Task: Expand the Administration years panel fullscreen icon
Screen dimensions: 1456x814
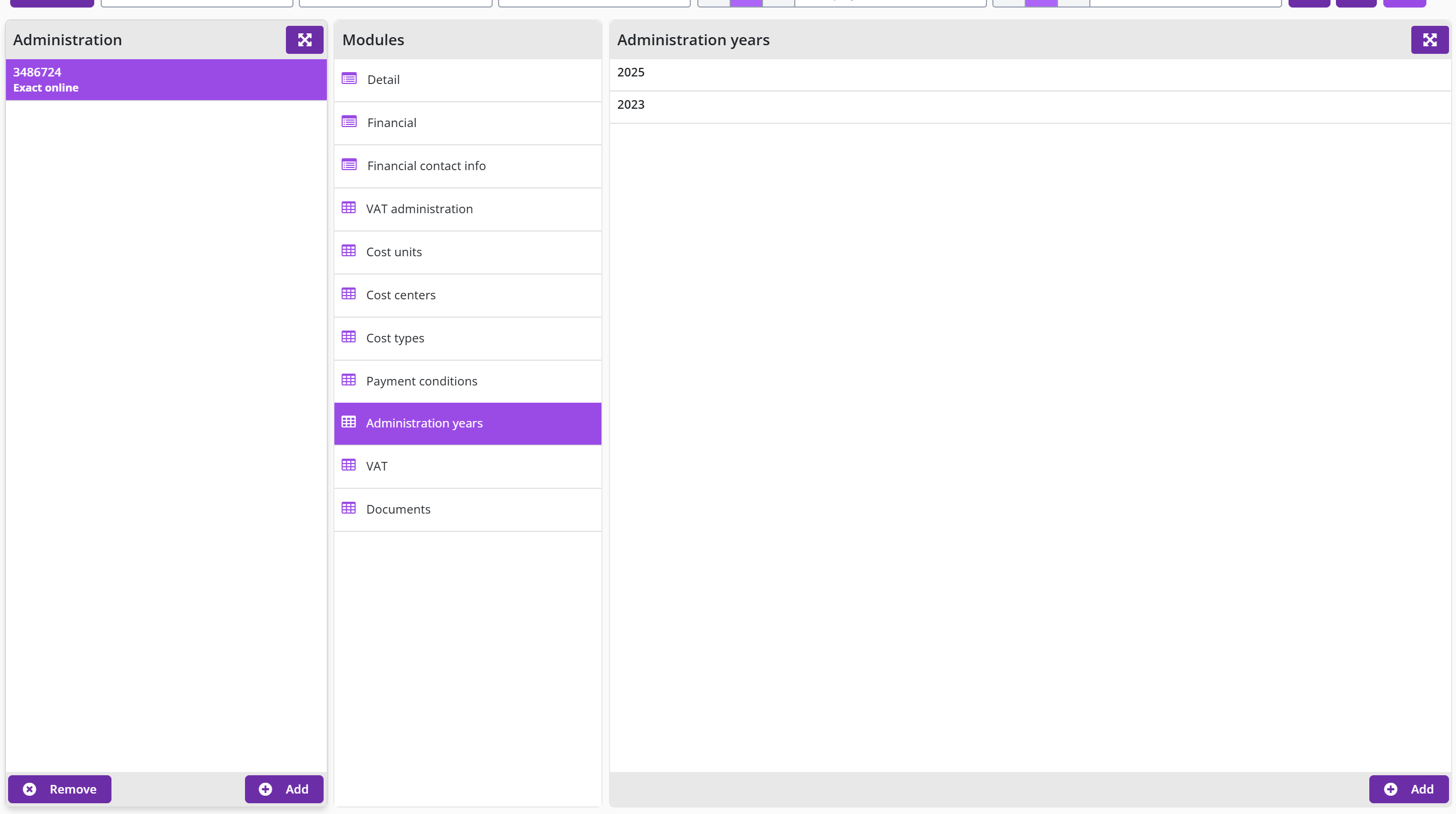Action: coord(1430,40)
